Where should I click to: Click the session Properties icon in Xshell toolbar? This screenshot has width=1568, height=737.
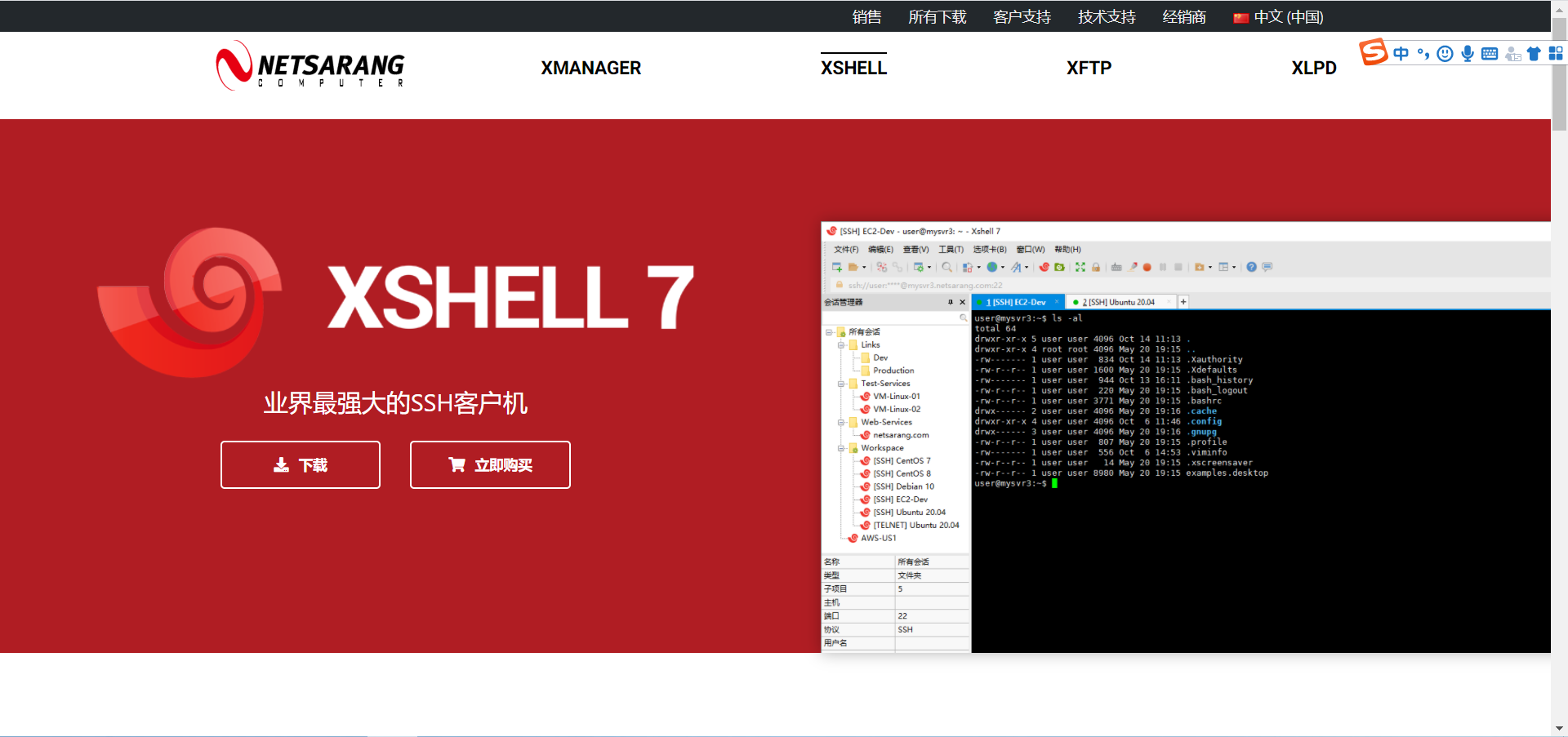(919, 267)
